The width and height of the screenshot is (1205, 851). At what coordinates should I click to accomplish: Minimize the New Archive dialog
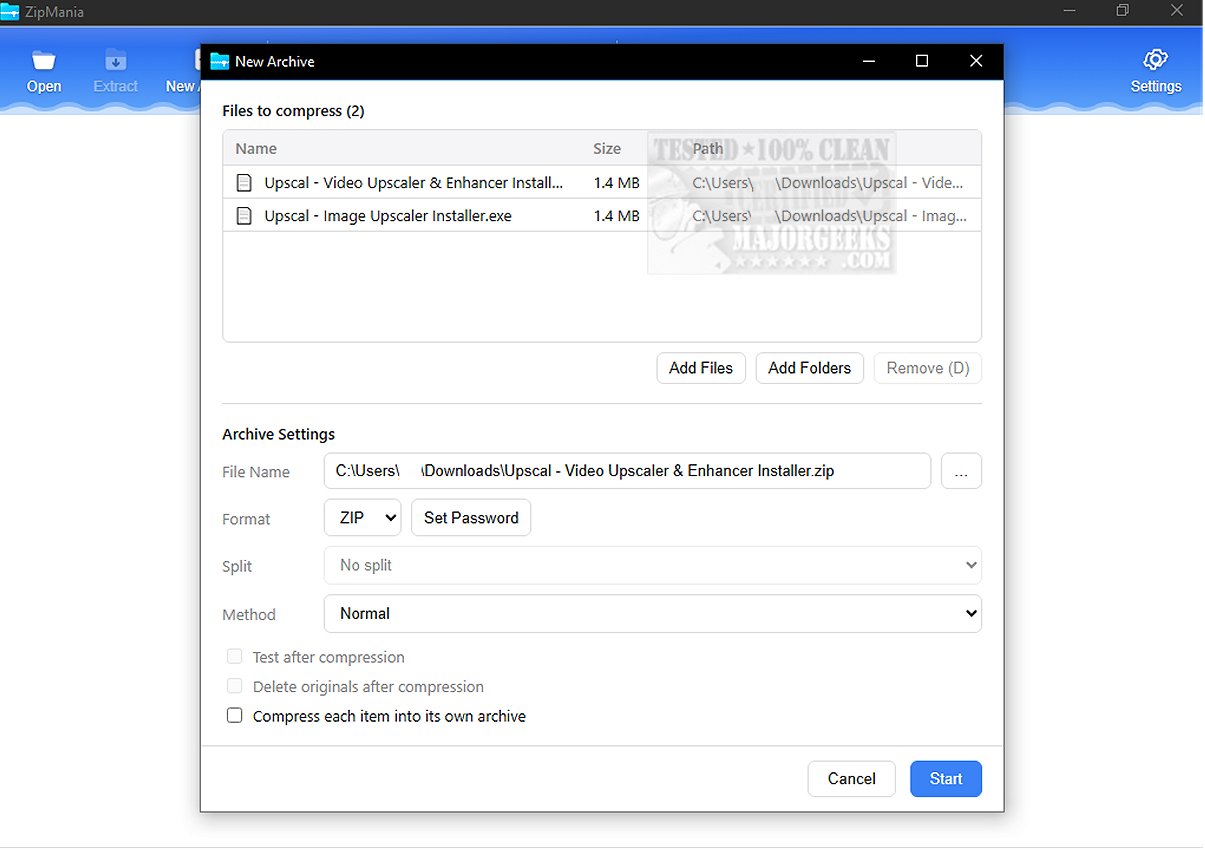[x=868, y=61]
